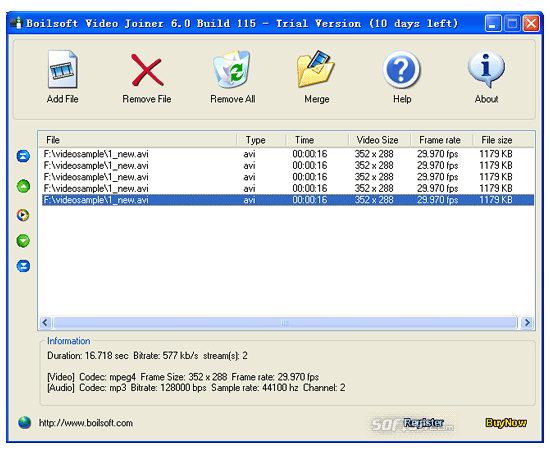
Task: Open Help via question mark icon
Action: (x=401, y=69)
